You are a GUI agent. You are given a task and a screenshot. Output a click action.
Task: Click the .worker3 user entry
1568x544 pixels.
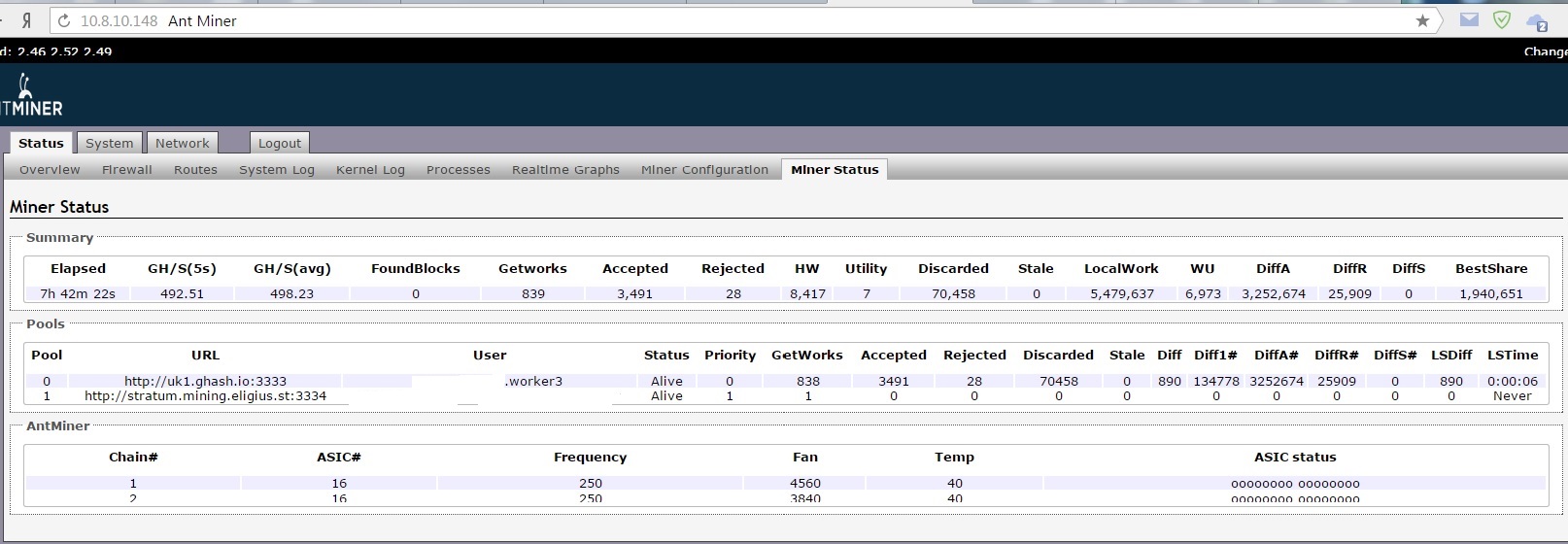533,381
